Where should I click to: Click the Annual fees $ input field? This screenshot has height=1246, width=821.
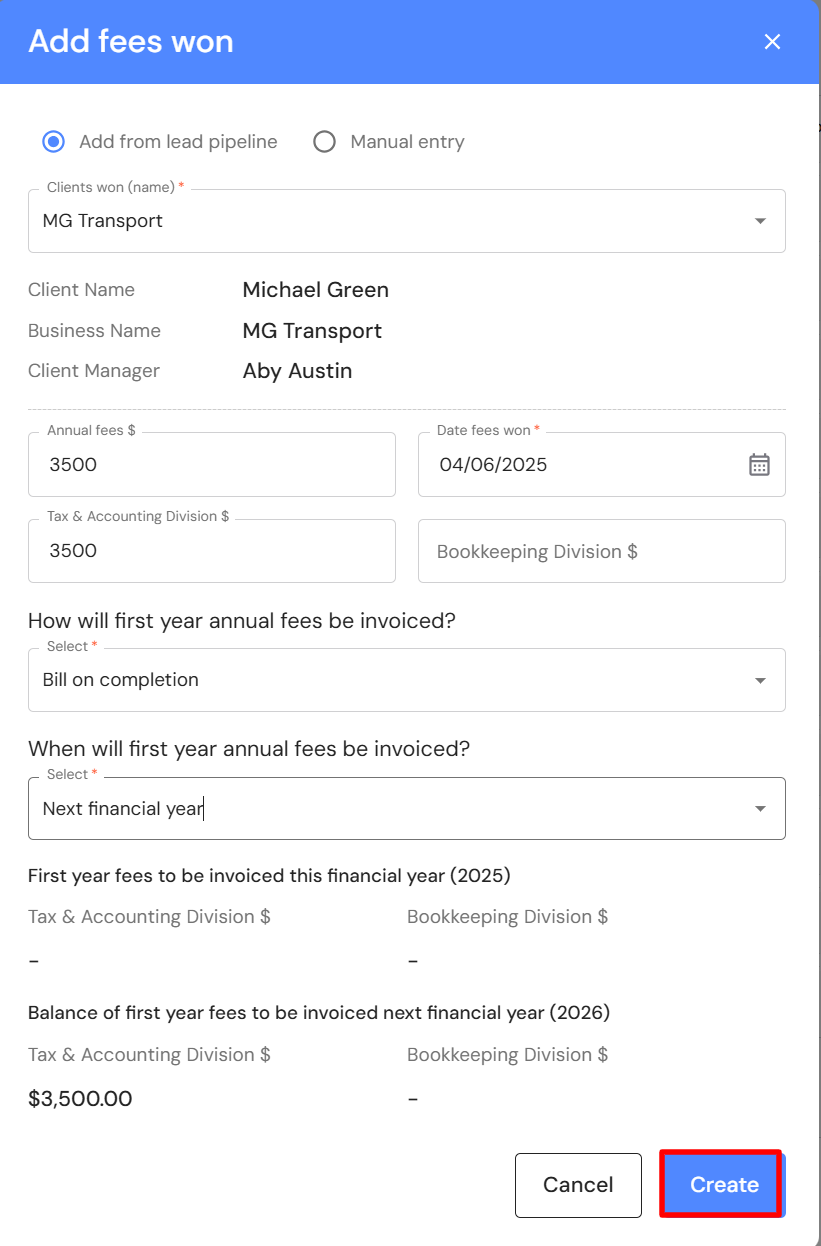click(x=212, y=465)
